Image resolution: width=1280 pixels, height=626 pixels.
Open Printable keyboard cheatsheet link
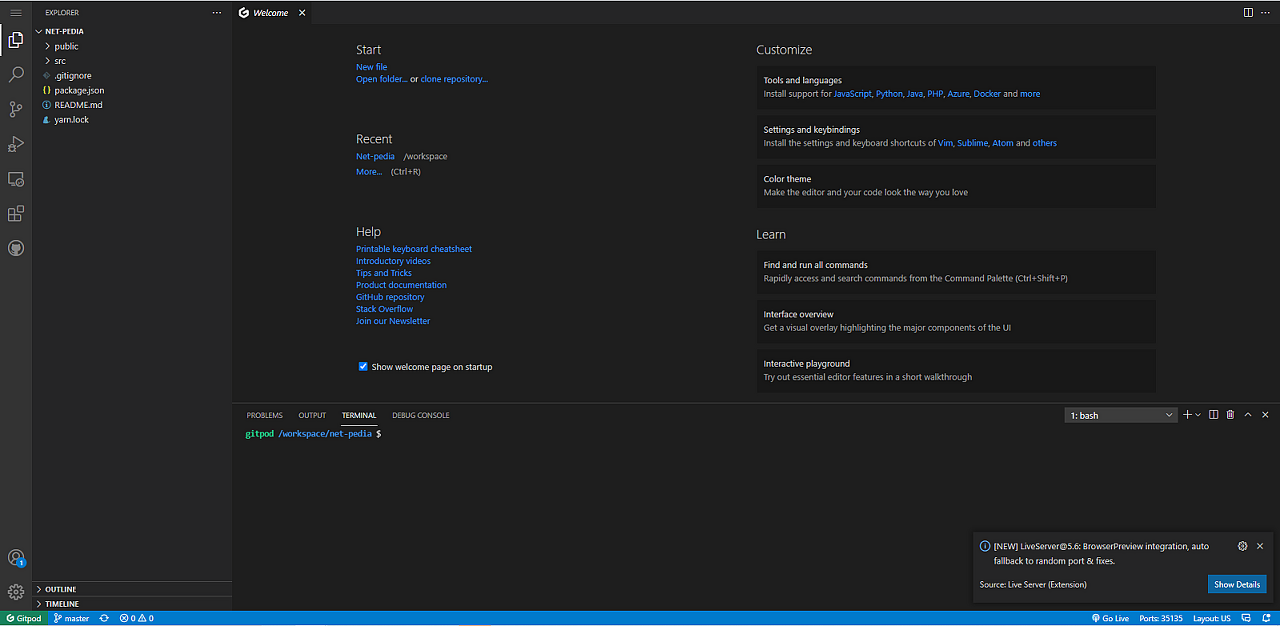414,249
